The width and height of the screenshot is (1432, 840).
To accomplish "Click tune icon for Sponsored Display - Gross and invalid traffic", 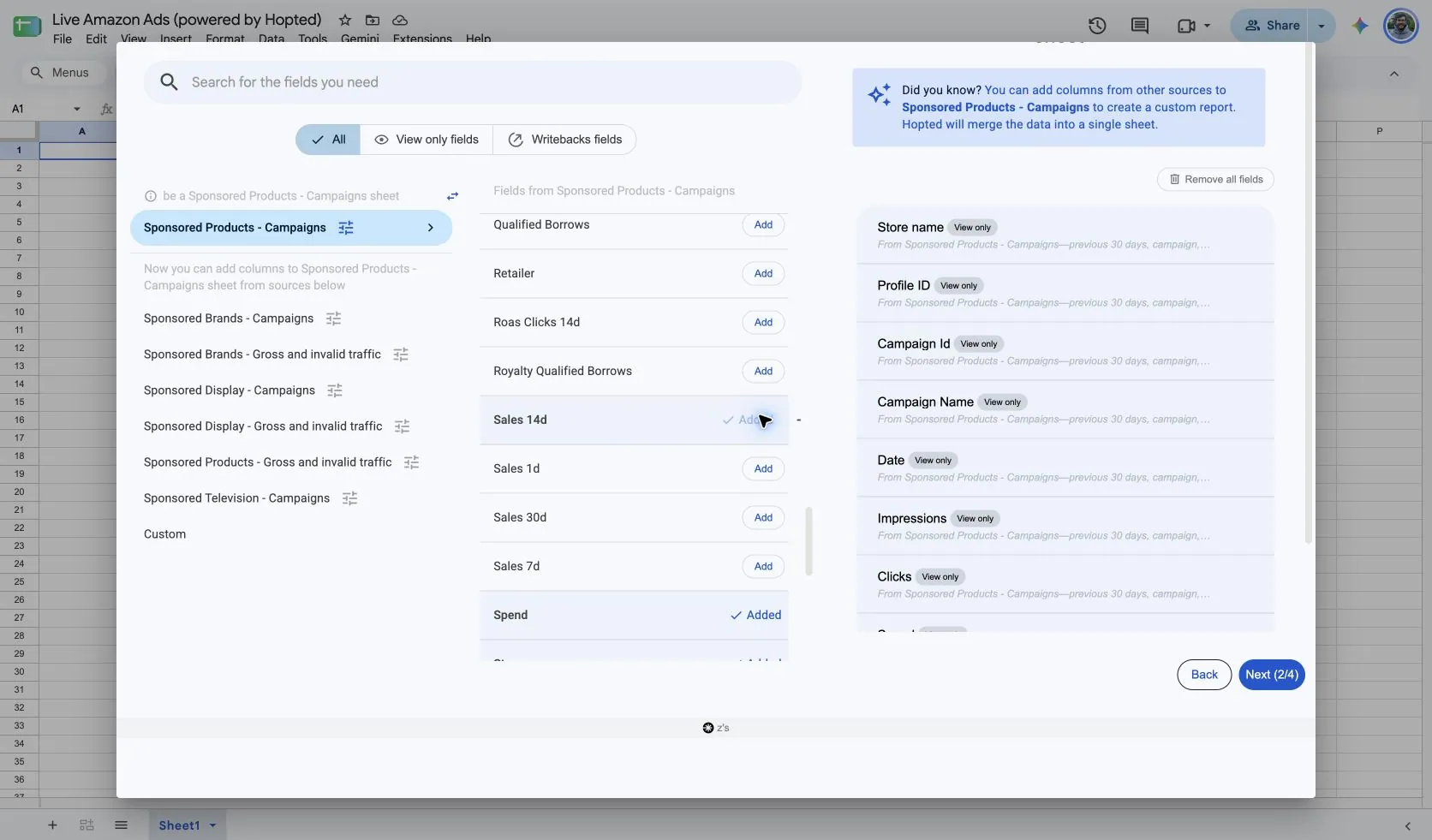I will (x=402, y=426).
